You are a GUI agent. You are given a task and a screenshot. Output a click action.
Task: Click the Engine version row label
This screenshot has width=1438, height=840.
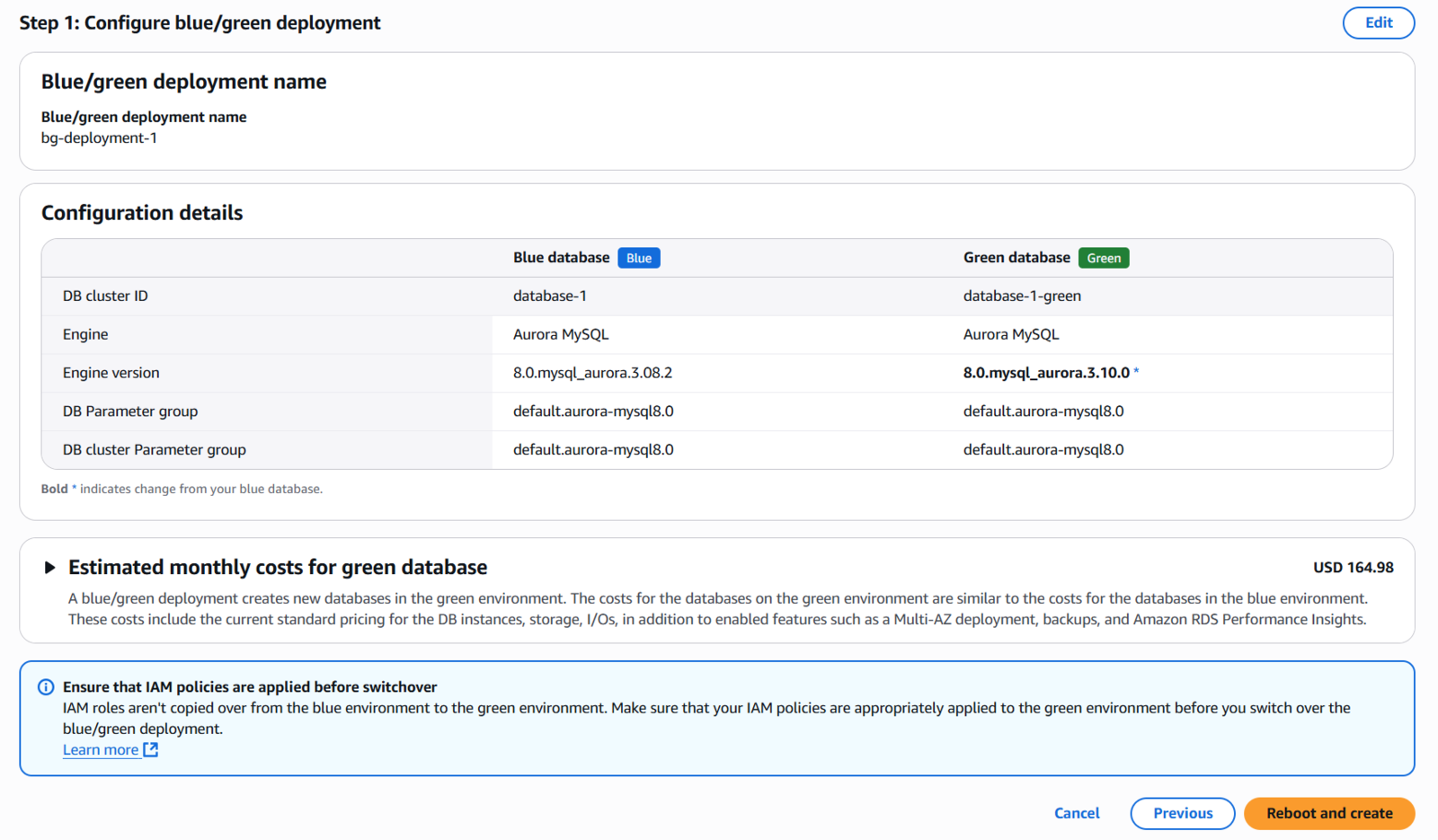click(x=111, y=373)
